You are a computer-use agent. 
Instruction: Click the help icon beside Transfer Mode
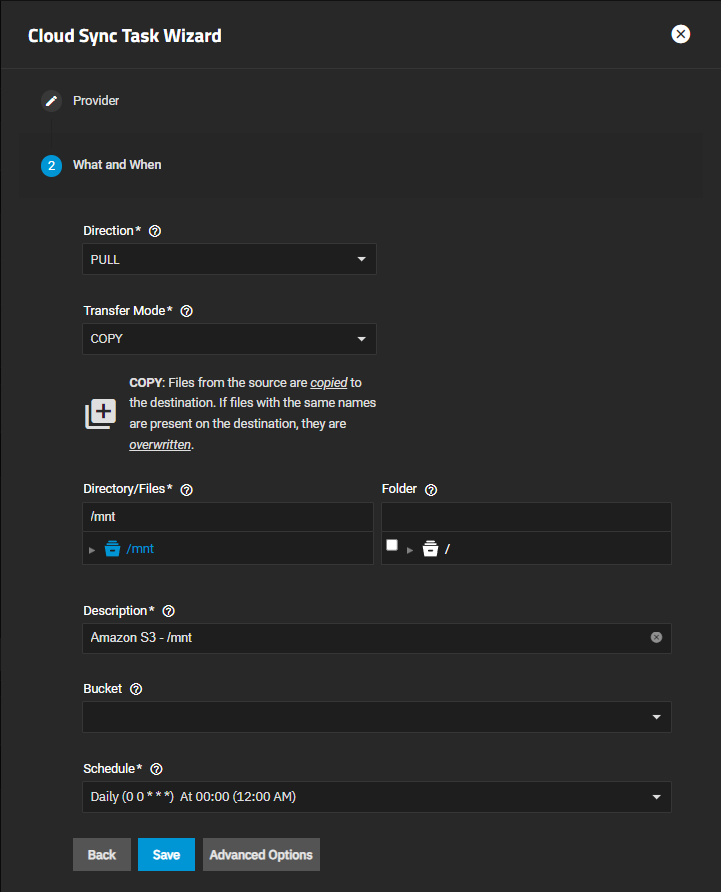coord(186,311)
